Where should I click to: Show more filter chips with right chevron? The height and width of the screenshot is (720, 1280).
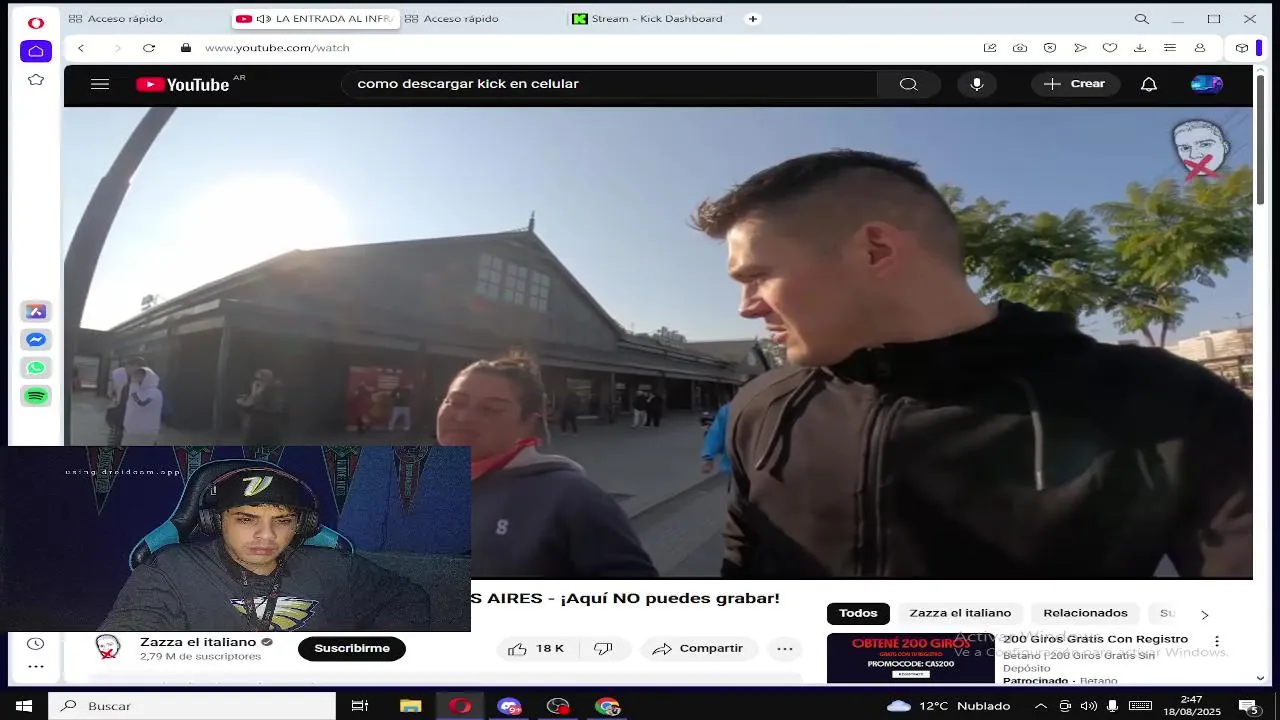coord(1204,614)
